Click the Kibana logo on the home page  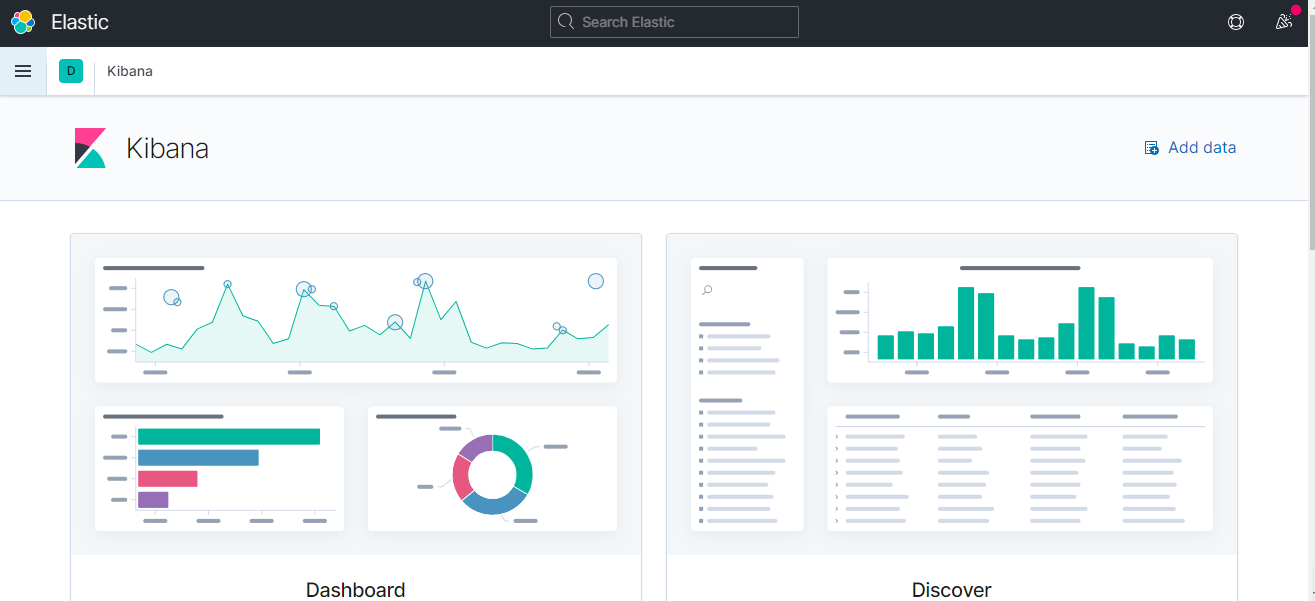pyautogui.click(x=89, y=147)
